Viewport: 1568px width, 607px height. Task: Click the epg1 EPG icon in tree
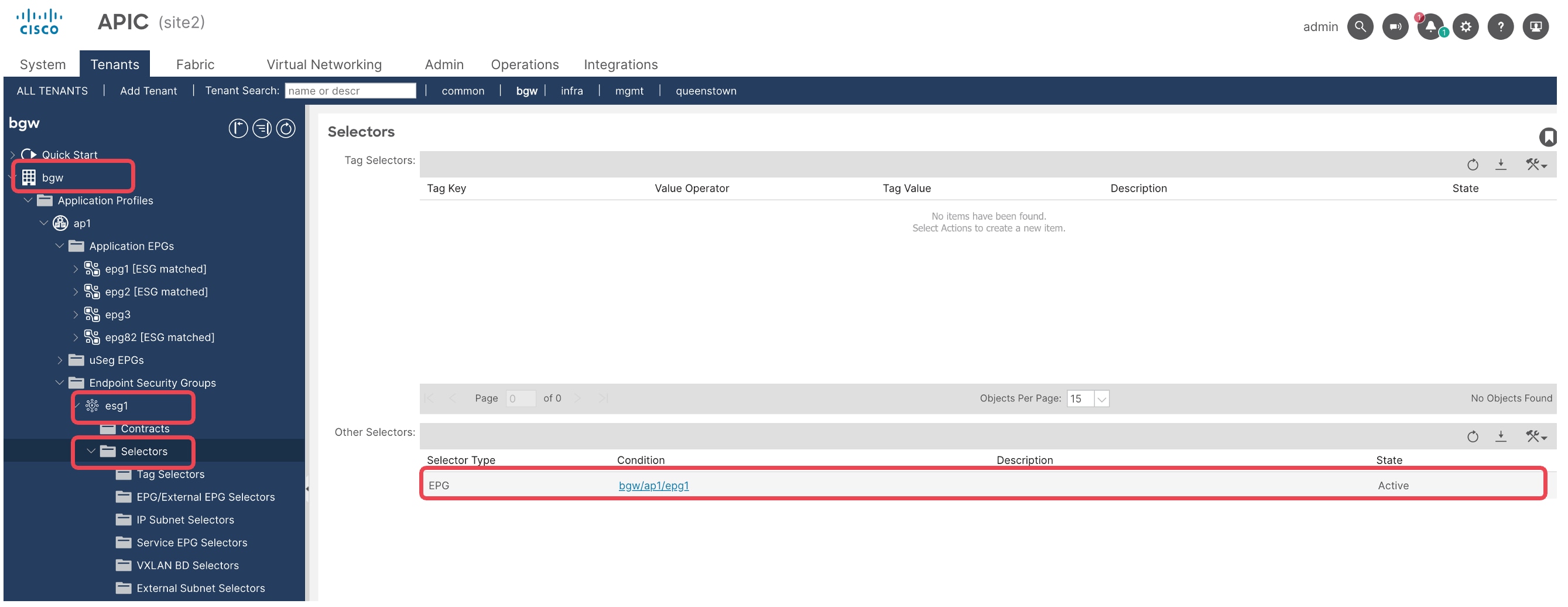tap(92, 268)
